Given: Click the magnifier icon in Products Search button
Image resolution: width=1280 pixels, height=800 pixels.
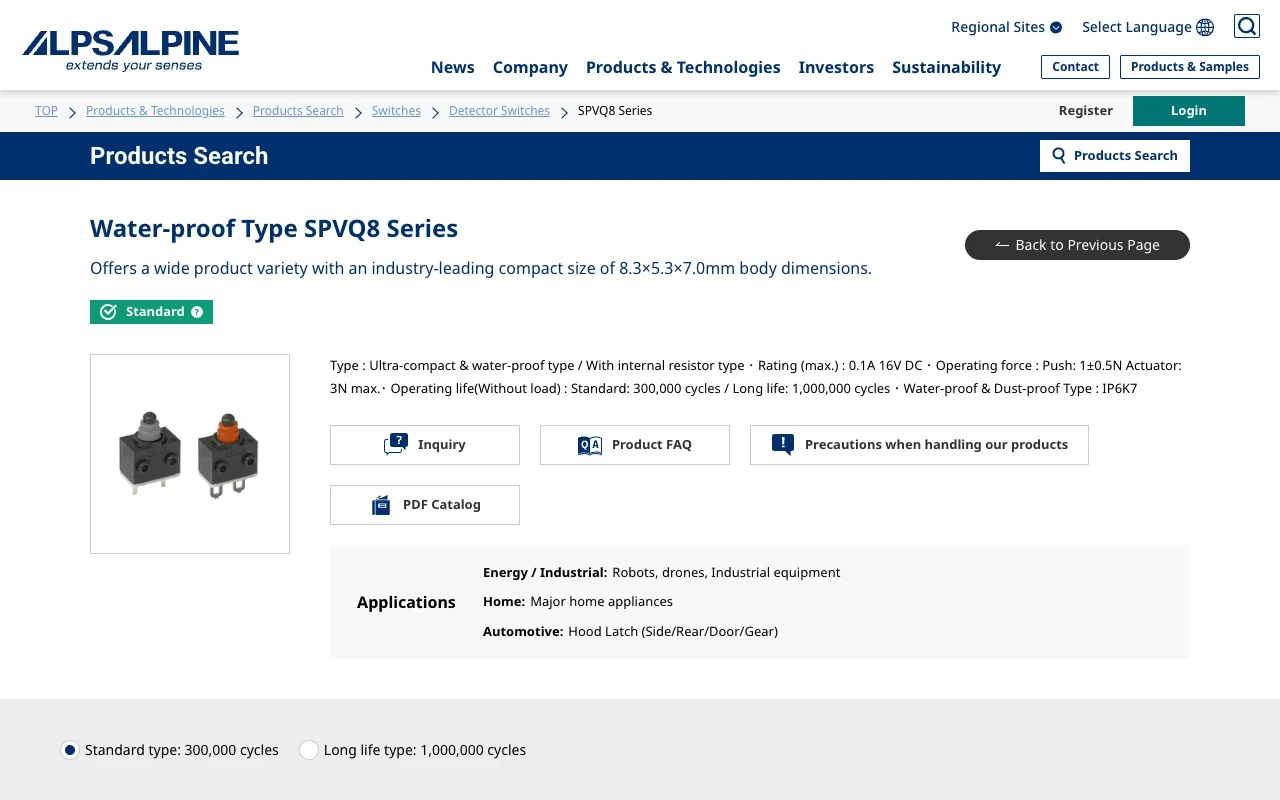Looking at the screenshot, I should [1059, 156].
